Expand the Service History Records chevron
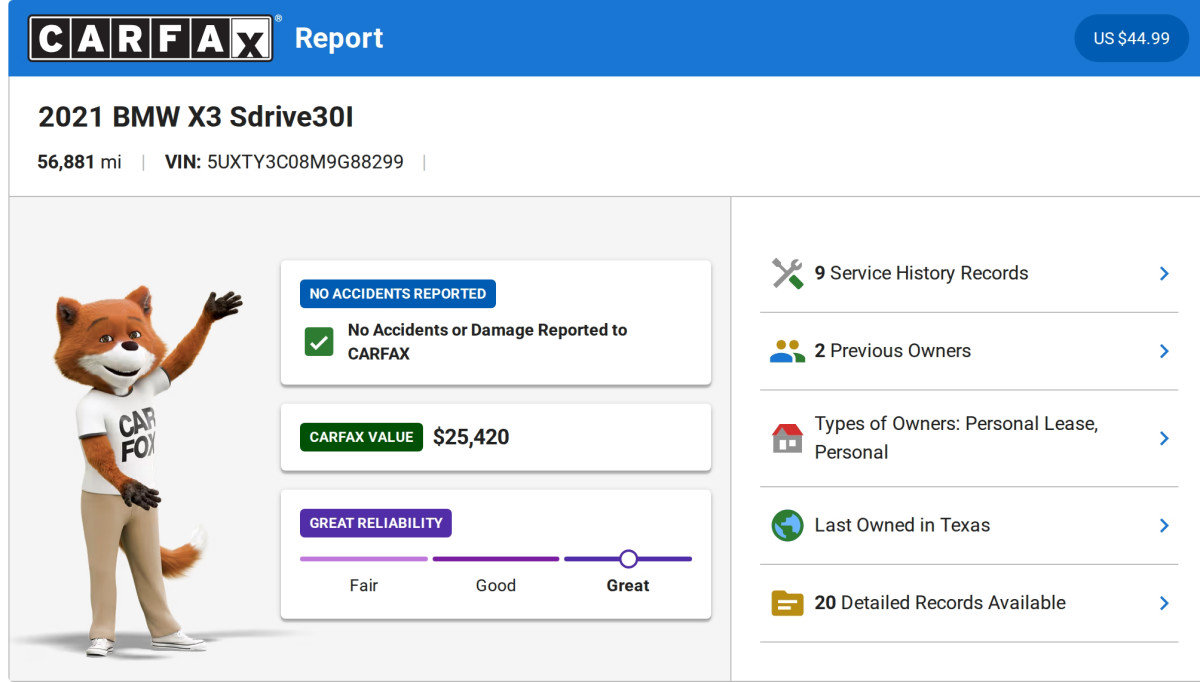This screenshot has height=682, width=1200. [1164, 273]
